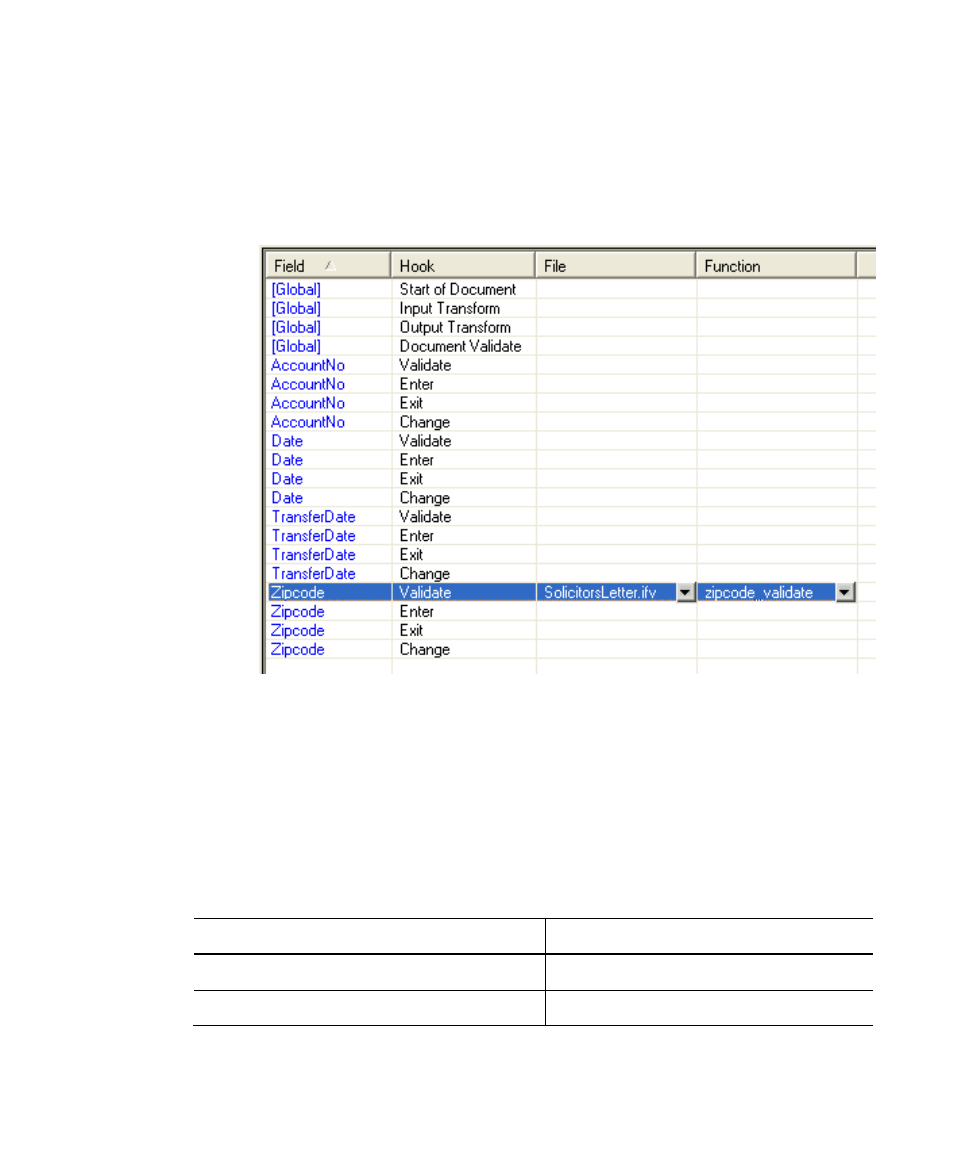Select the Zipcode Change row
This screenshot has height=1164, width=954.
tap(570, 650)
